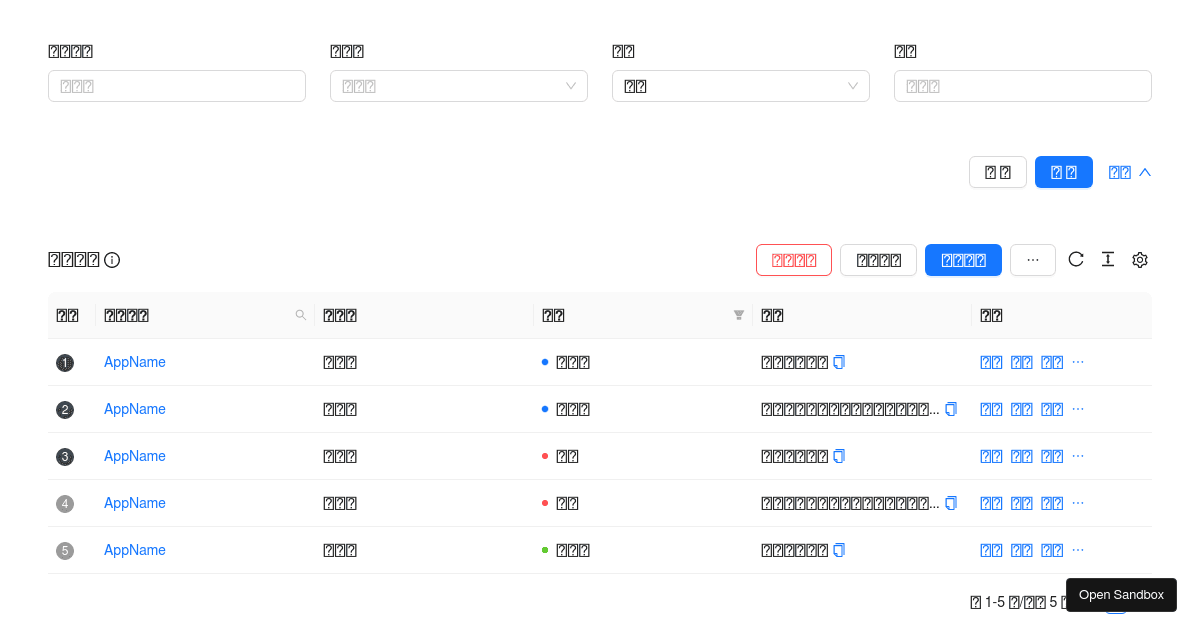Click the copy icon in the third table row
Viewport: 1200px width, 630px height.
(838, 456)
